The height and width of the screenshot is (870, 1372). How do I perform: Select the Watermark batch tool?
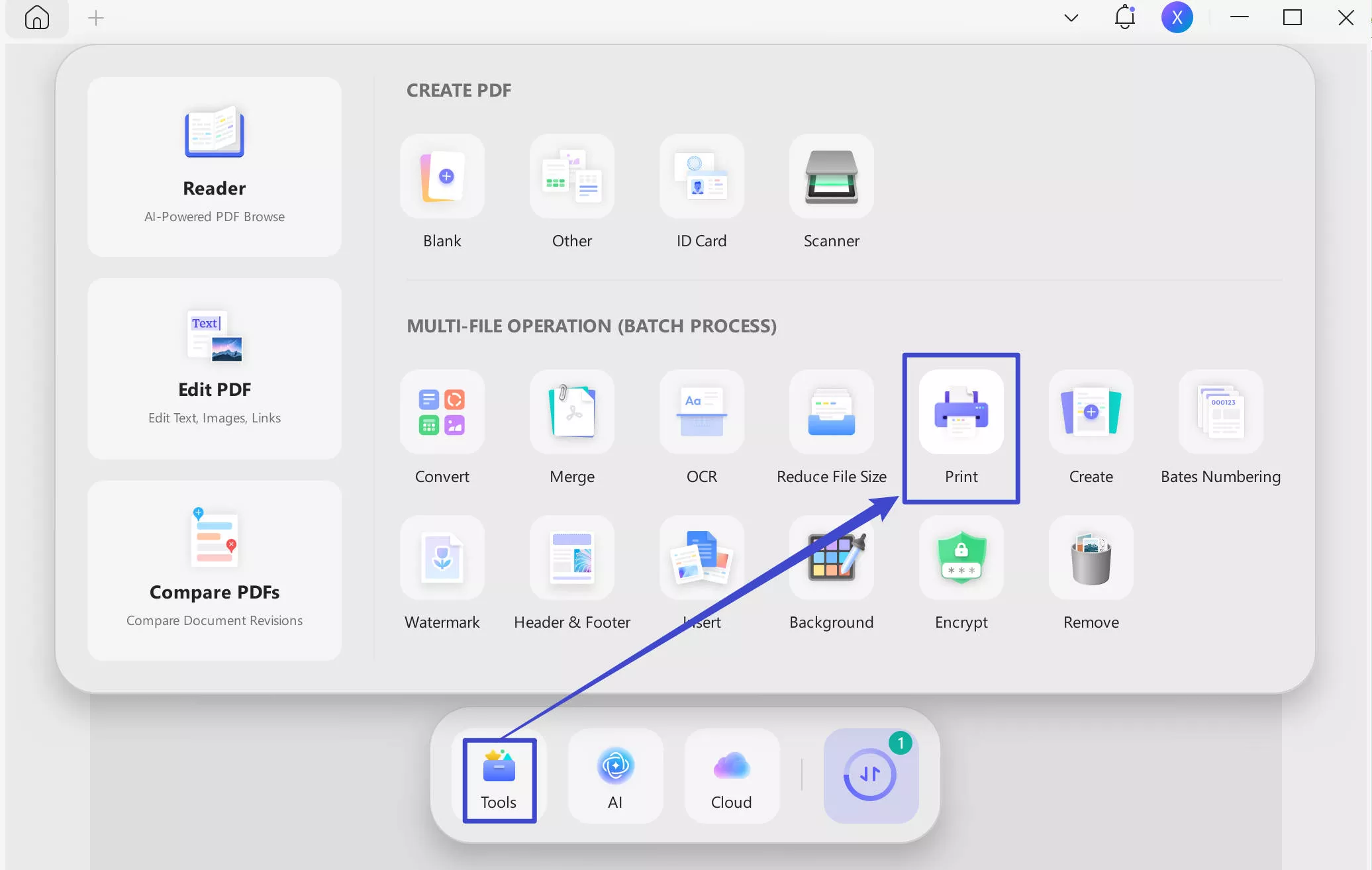[x=442, y=558]
